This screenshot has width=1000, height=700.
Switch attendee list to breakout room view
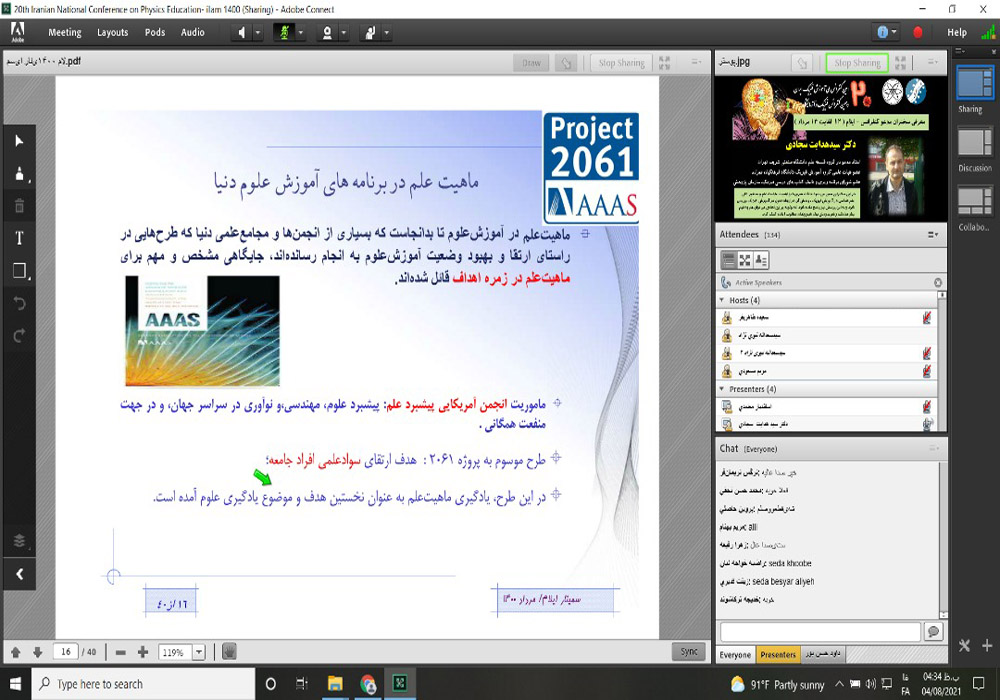coord(745,260)
